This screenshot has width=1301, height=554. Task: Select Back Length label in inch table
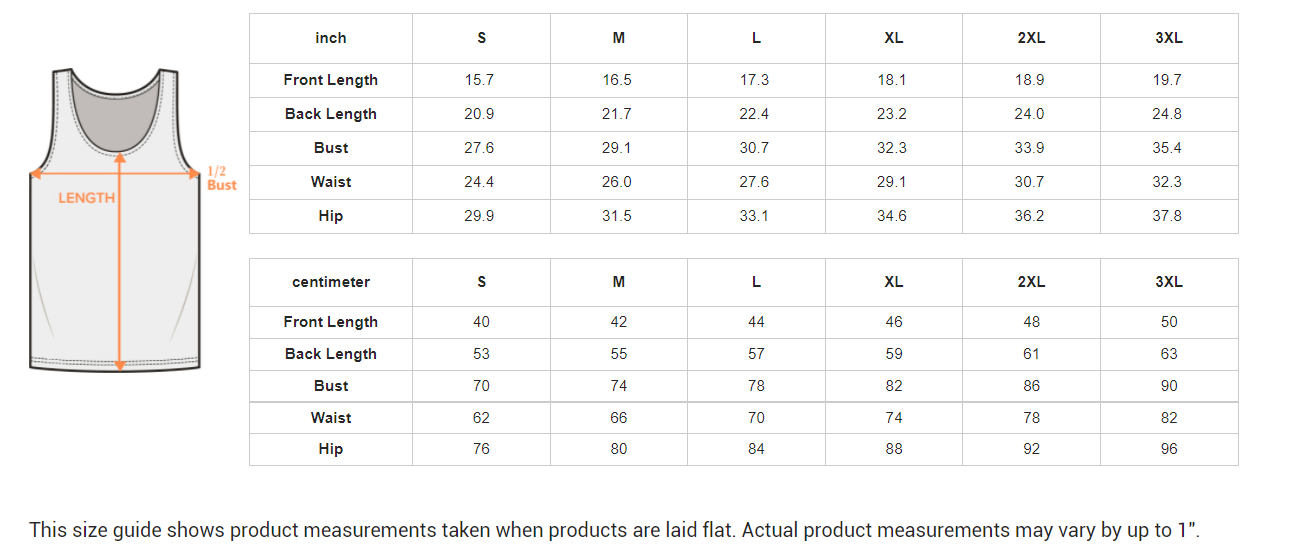click(331, 114)
